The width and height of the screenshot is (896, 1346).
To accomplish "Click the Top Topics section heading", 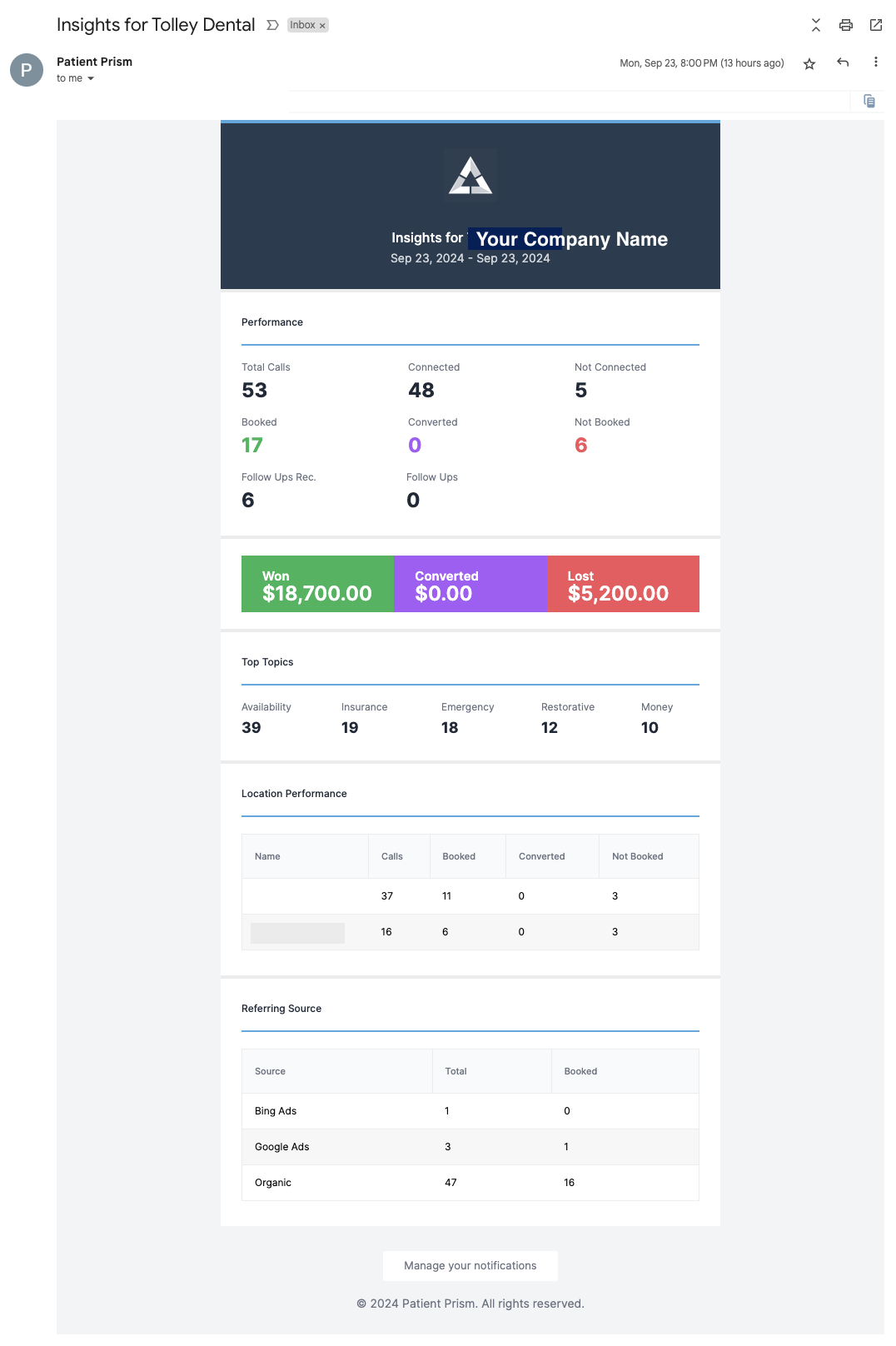I will [x=267, y=662].
